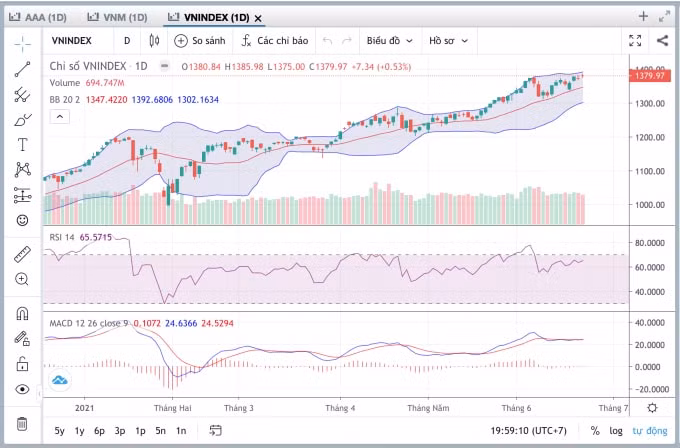The width and height of the screenshot is (680, 448).
Task: Click the 1379.97 price label on axis
Action: 650,76
